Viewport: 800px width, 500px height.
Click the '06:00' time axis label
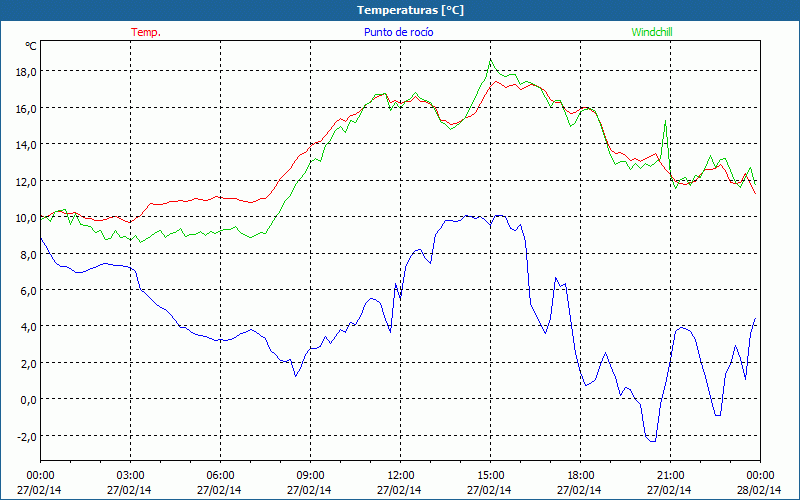(220, 476)
